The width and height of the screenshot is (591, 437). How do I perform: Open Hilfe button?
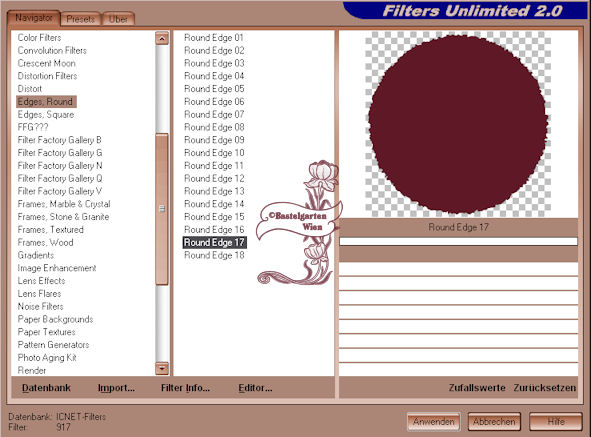(556, 422)
